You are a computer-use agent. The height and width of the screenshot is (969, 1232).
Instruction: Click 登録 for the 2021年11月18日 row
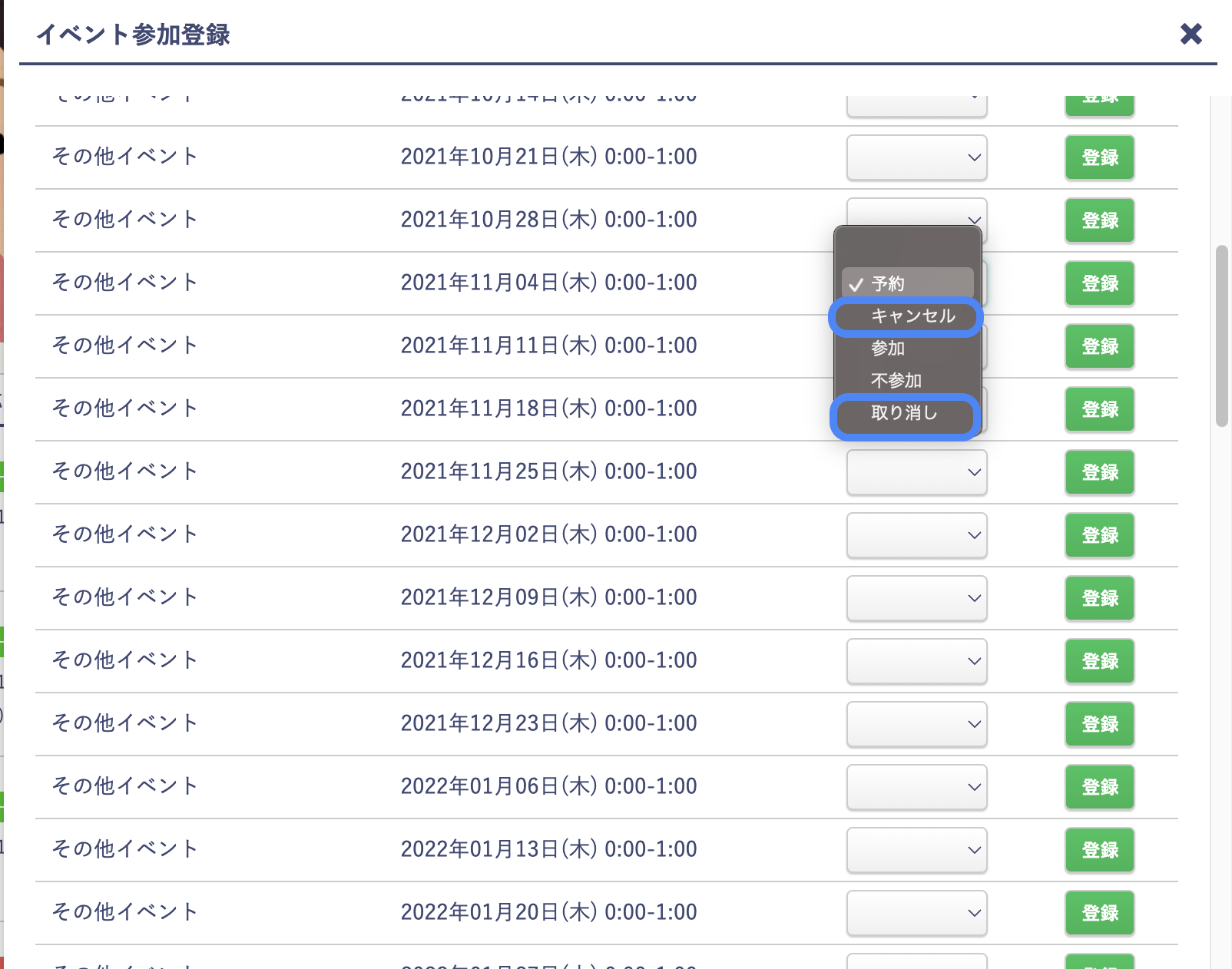coord(1099,409)
